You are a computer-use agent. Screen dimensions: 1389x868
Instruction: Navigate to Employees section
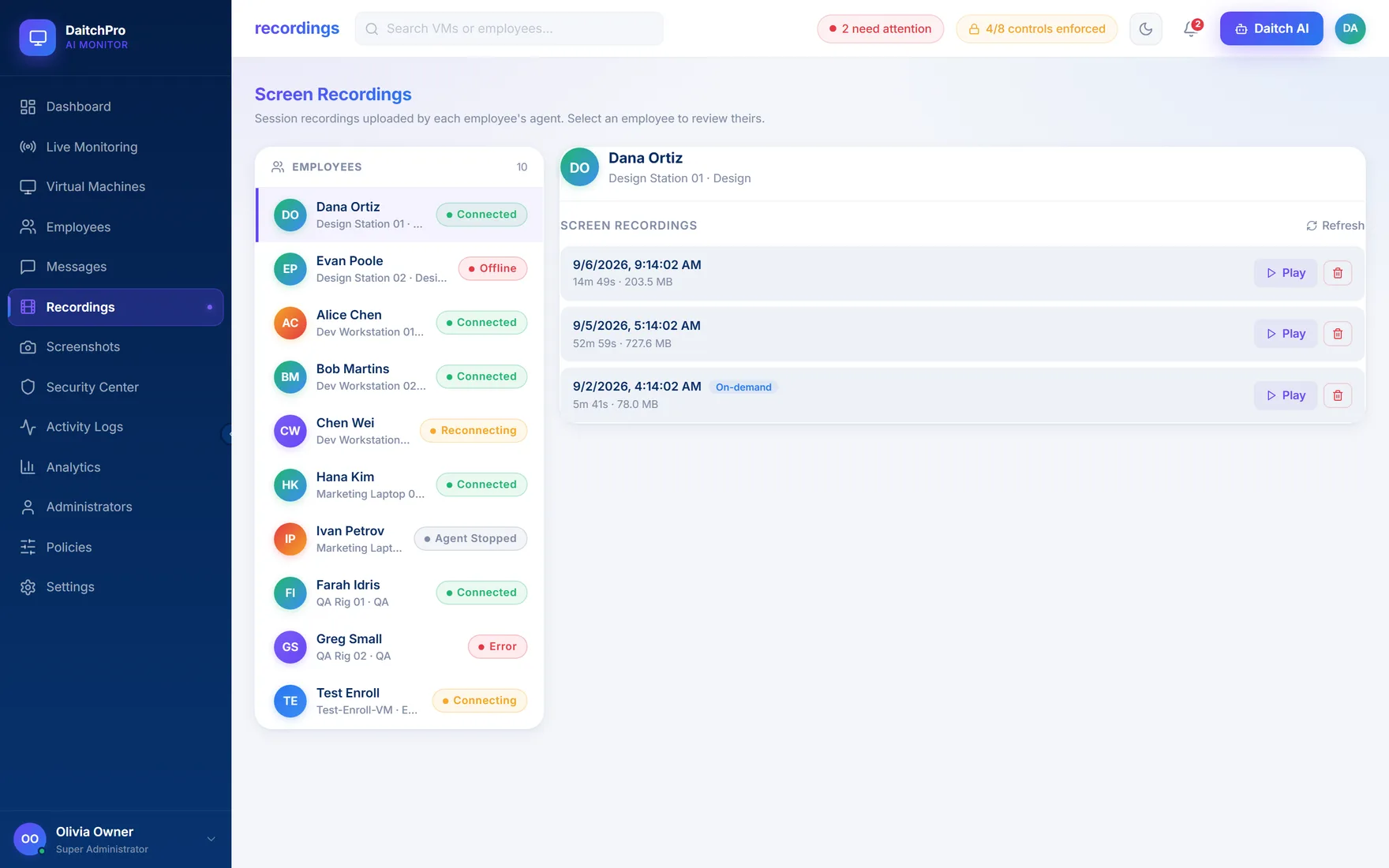click(115, 226)
